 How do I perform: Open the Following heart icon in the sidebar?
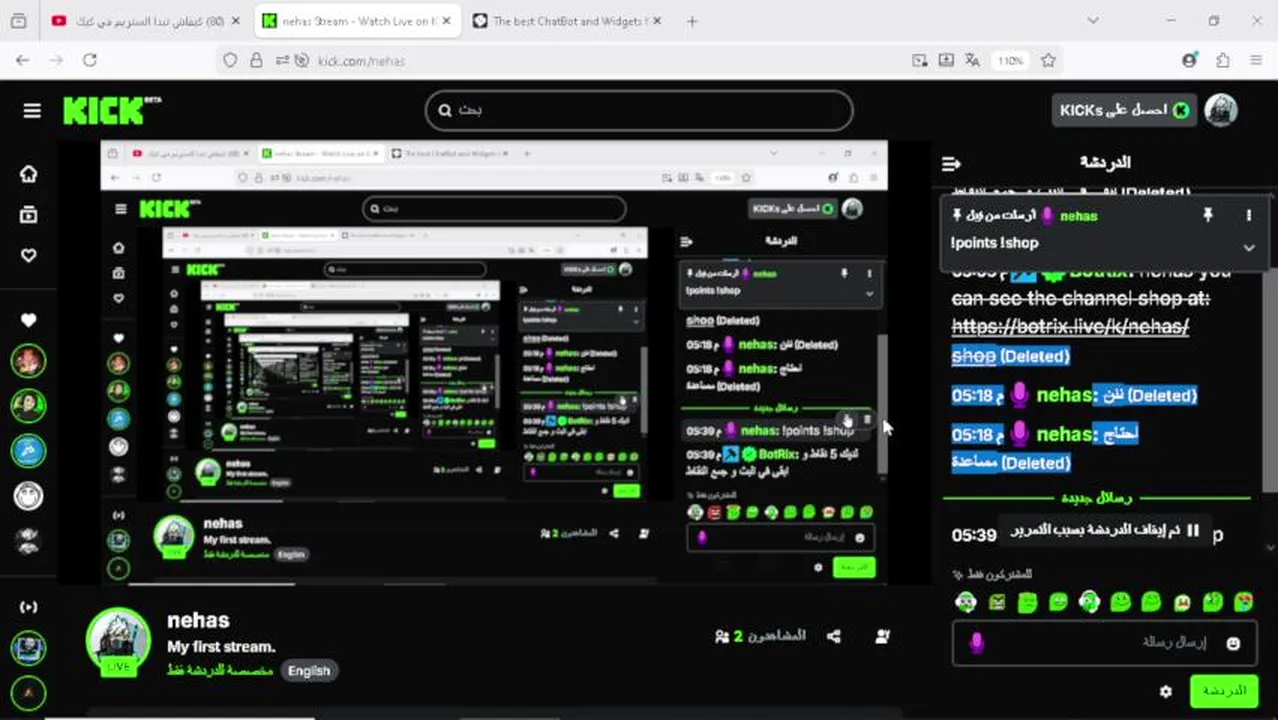coord(28,255)
